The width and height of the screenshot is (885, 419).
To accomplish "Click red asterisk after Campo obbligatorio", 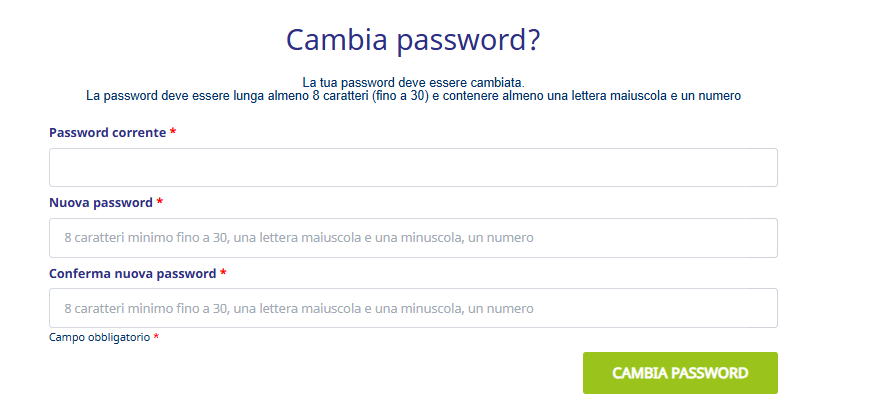I will 156,337.
